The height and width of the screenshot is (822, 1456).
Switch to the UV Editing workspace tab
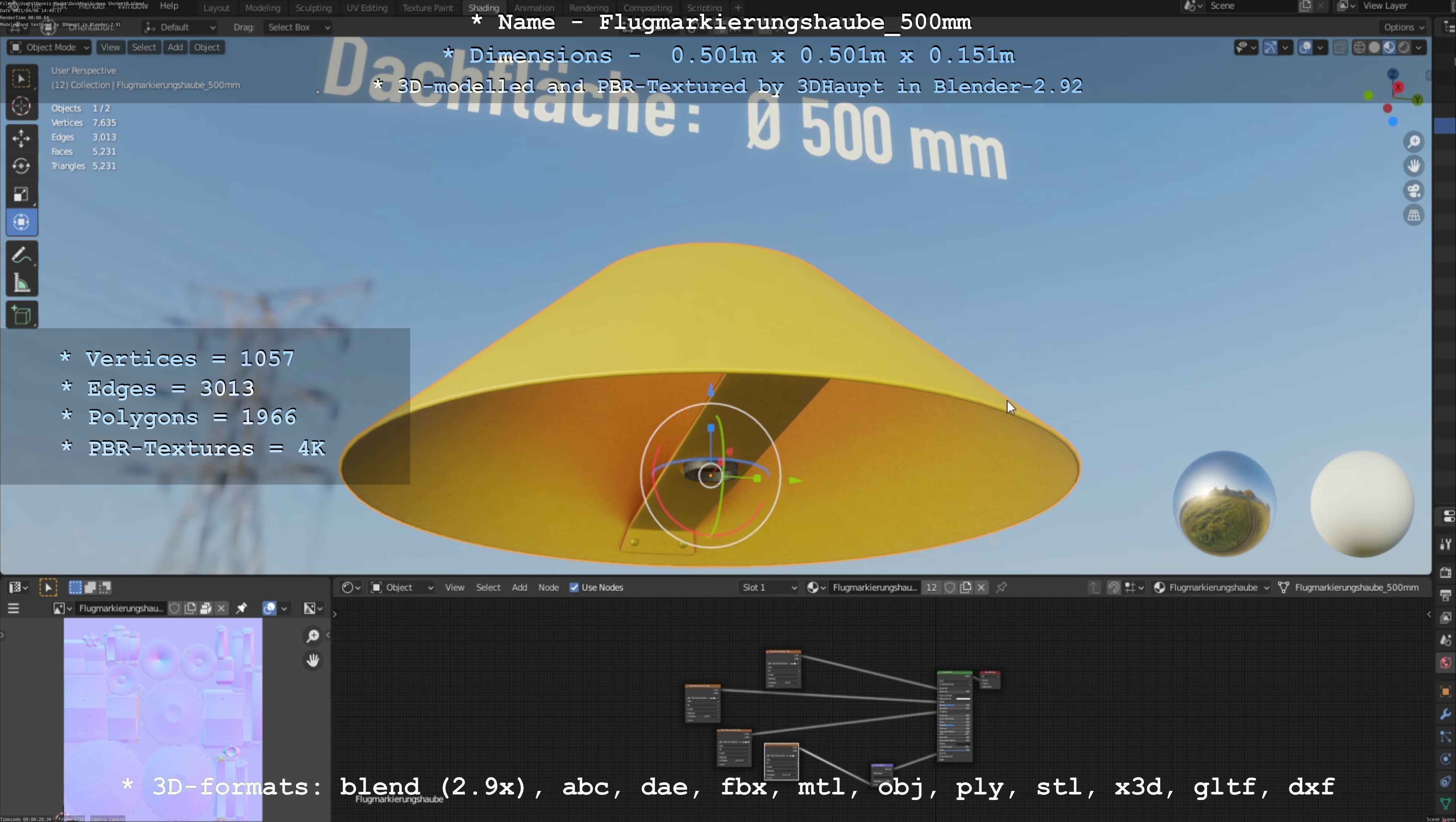(367, 8)
